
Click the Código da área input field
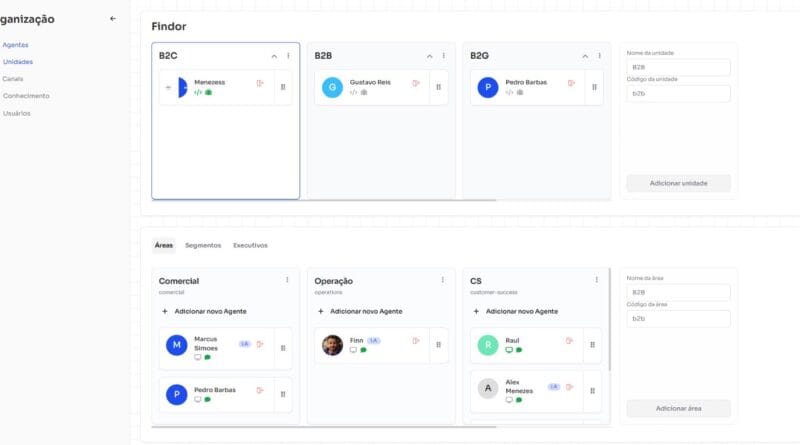pos(678,318)
